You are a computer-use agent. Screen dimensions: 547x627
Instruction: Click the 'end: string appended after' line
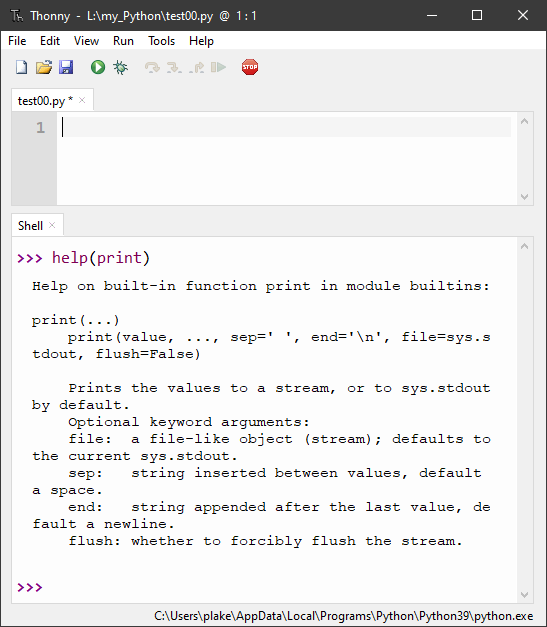pos(279,507)
